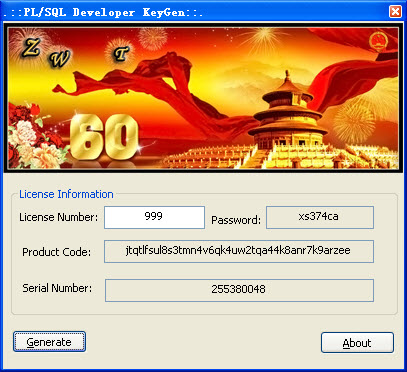Viewport: 407px width, 372px height.
Task: Click the flower bouquet in banner corner
Action: pyautogui.click(x=33, y=137)
